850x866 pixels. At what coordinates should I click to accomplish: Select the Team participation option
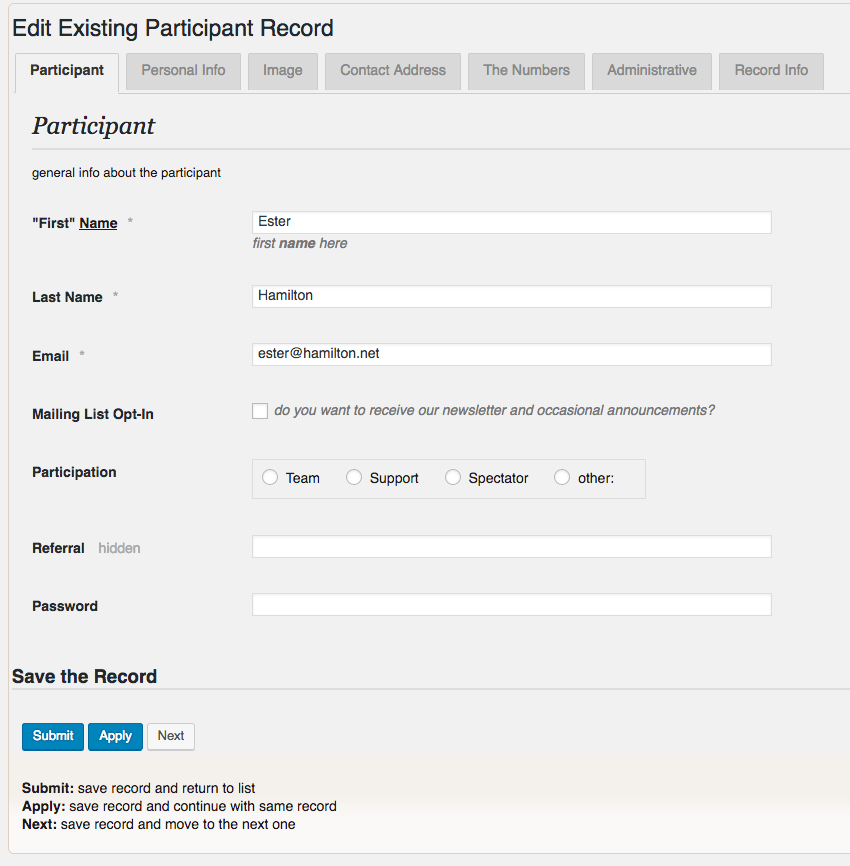tap(269, 477)
